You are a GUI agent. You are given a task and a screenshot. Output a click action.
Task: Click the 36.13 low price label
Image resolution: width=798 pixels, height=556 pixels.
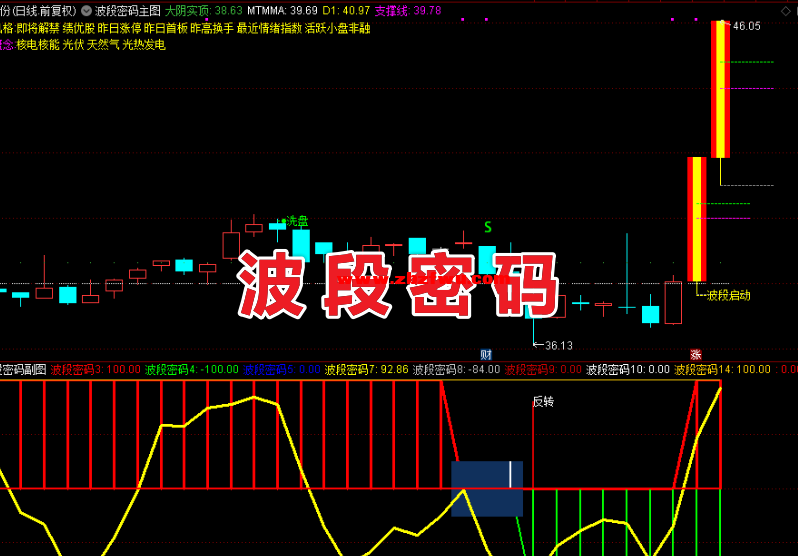[559, 346]
